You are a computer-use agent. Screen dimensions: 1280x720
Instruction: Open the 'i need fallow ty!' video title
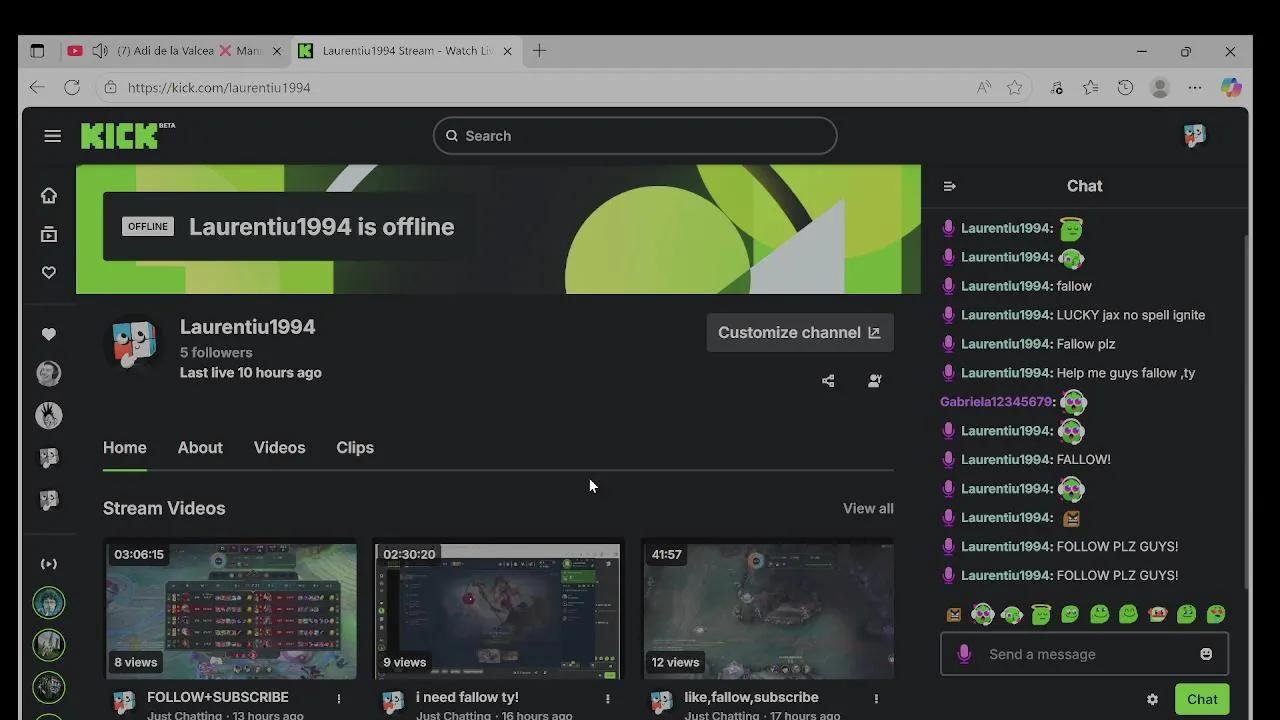pos(467,697)
